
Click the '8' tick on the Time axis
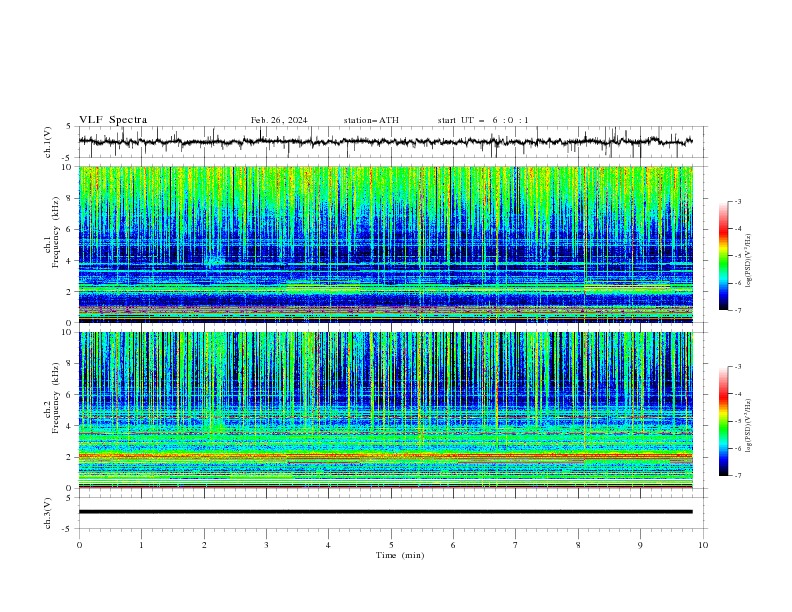point(578,545)
